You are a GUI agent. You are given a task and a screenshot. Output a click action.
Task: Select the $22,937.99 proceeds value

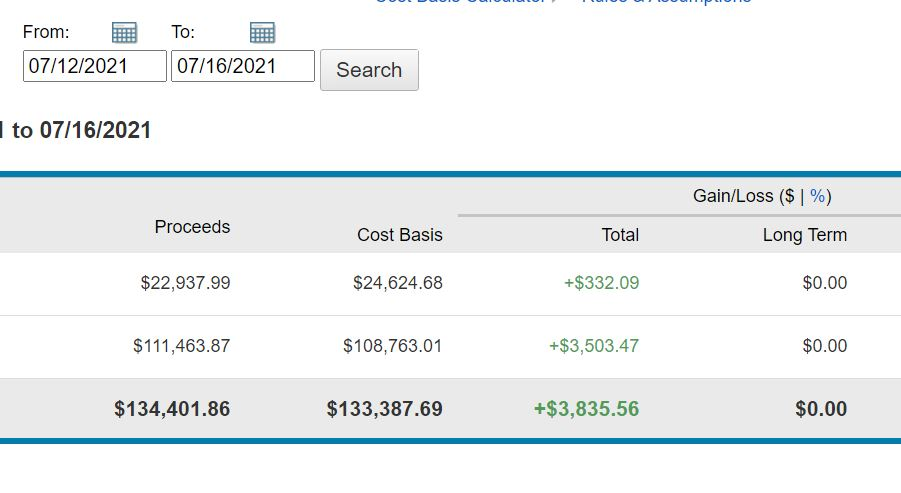185,283
